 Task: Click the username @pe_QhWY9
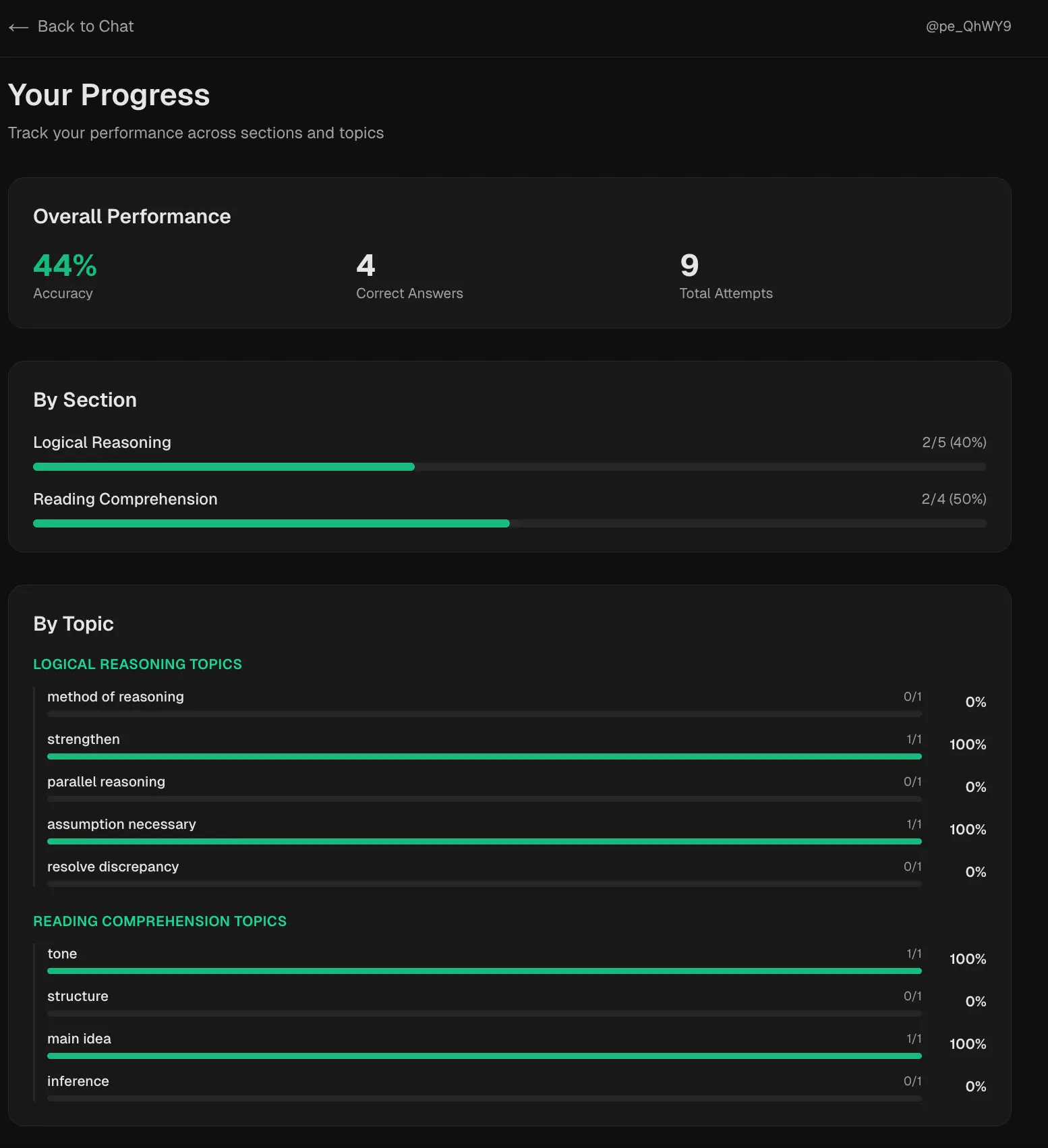968,26
